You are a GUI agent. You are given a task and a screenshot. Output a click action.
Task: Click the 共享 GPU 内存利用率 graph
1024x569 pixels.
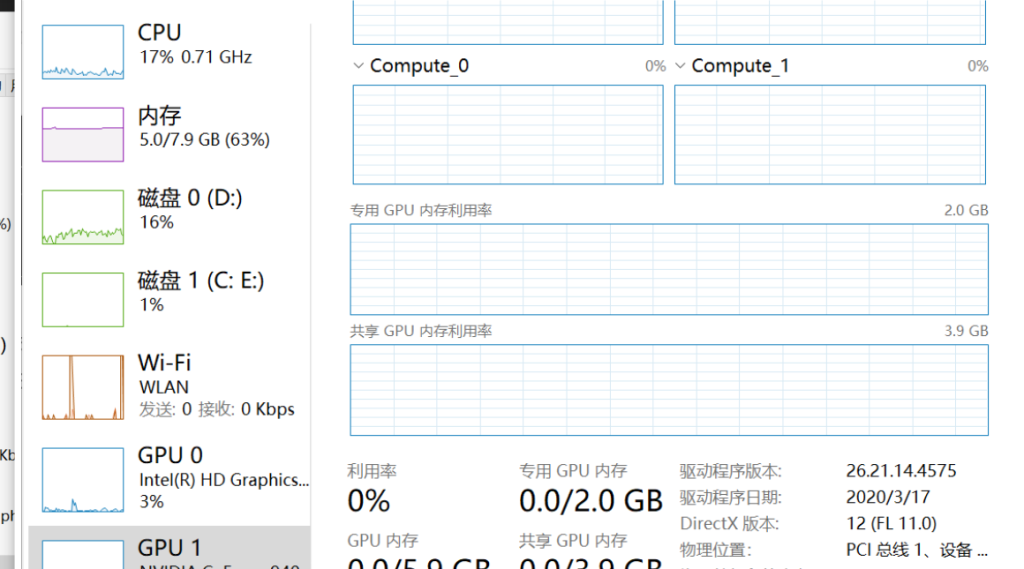coord(669,390)
